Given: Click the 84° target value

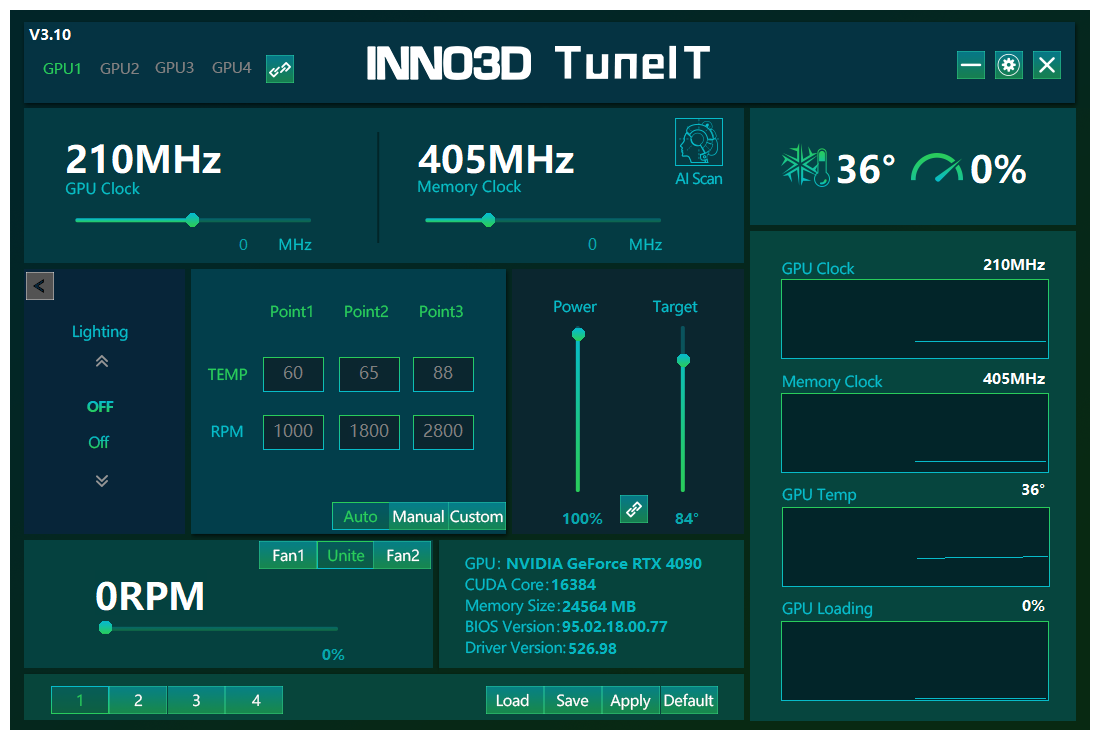Looking at the screenshot, I should [x=686, y=519].
